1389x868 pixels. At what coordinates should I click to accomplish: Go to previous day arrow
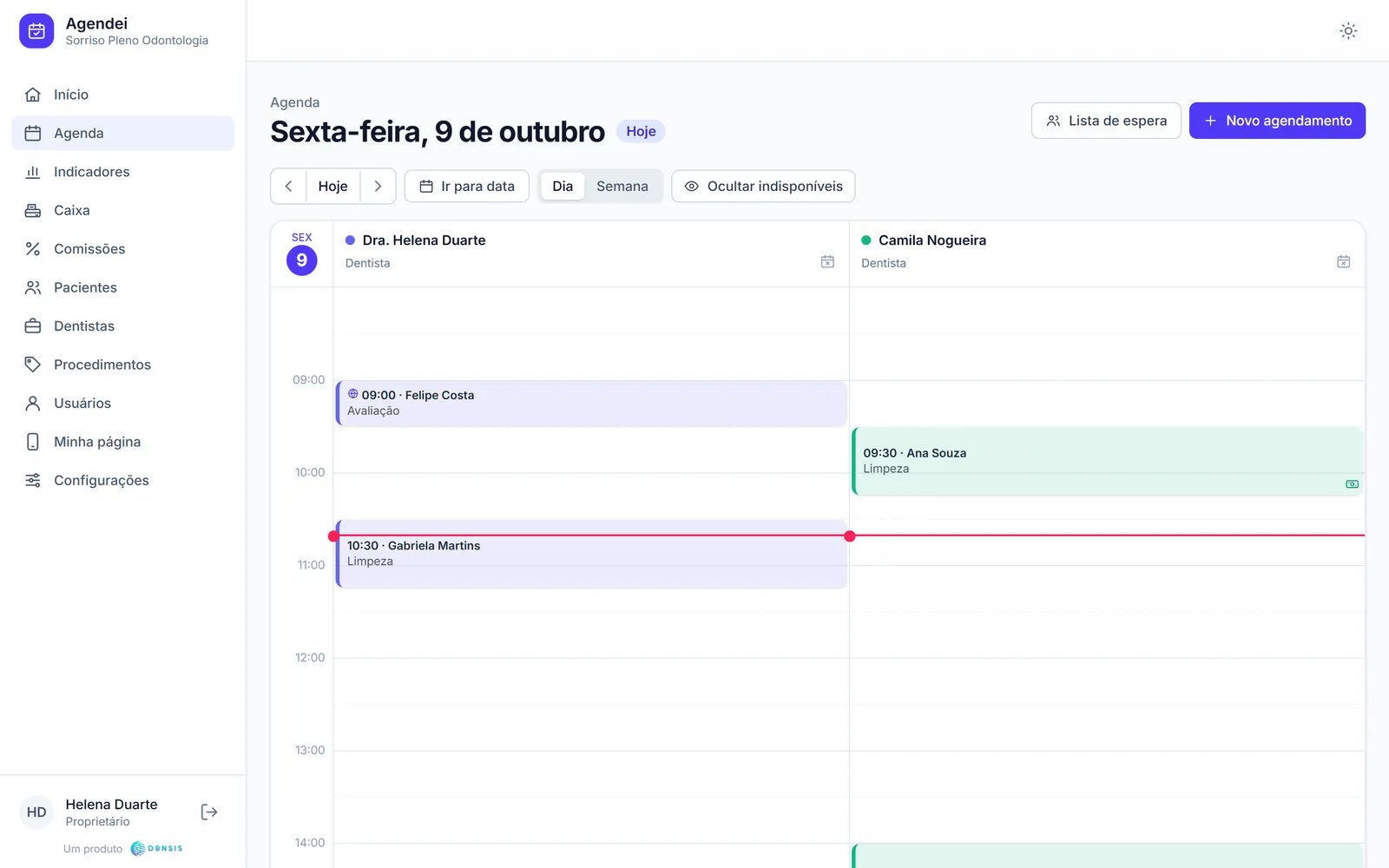(289, 186)
